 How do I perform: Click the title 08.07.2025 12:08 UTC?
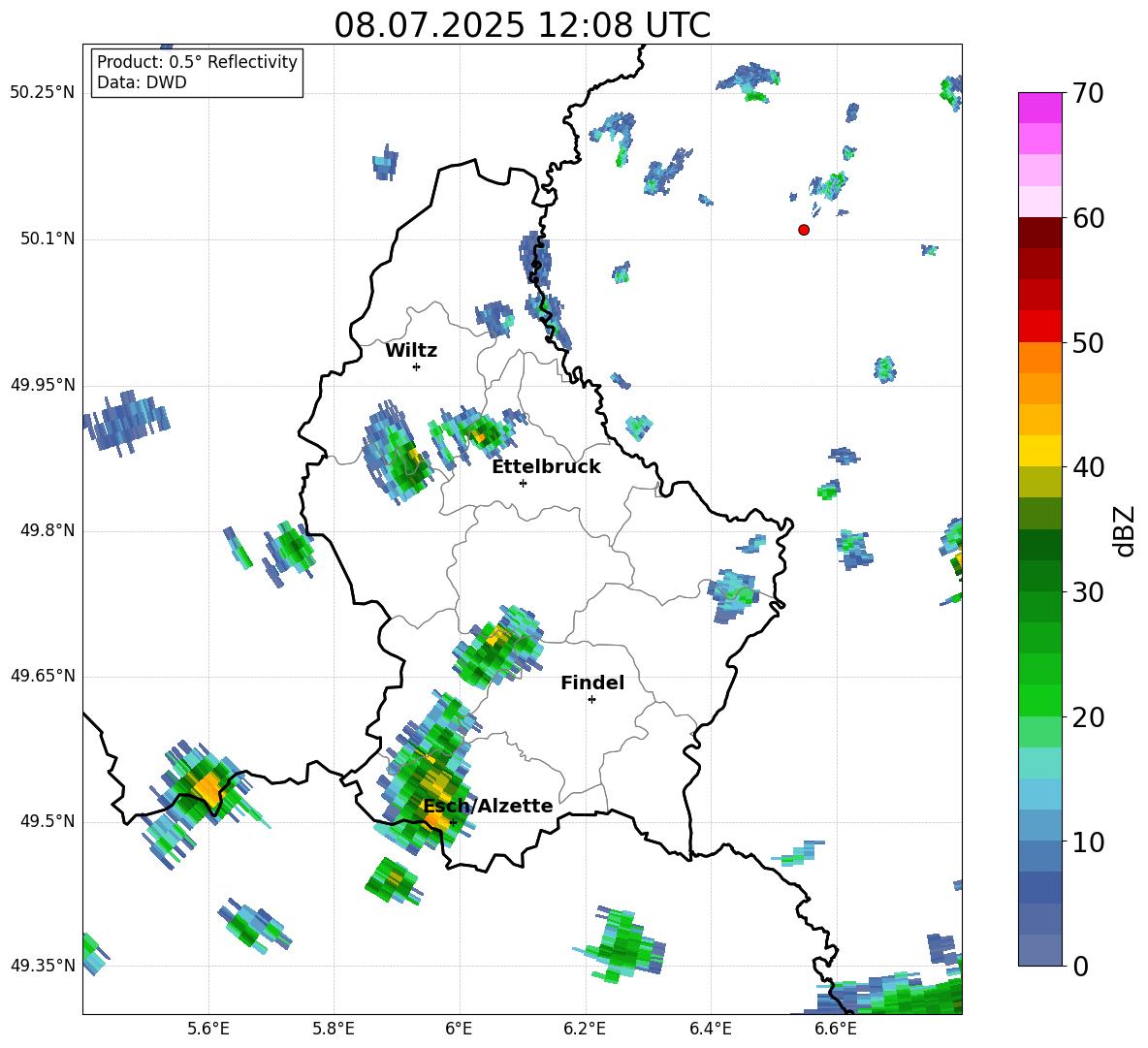[522, 25]
